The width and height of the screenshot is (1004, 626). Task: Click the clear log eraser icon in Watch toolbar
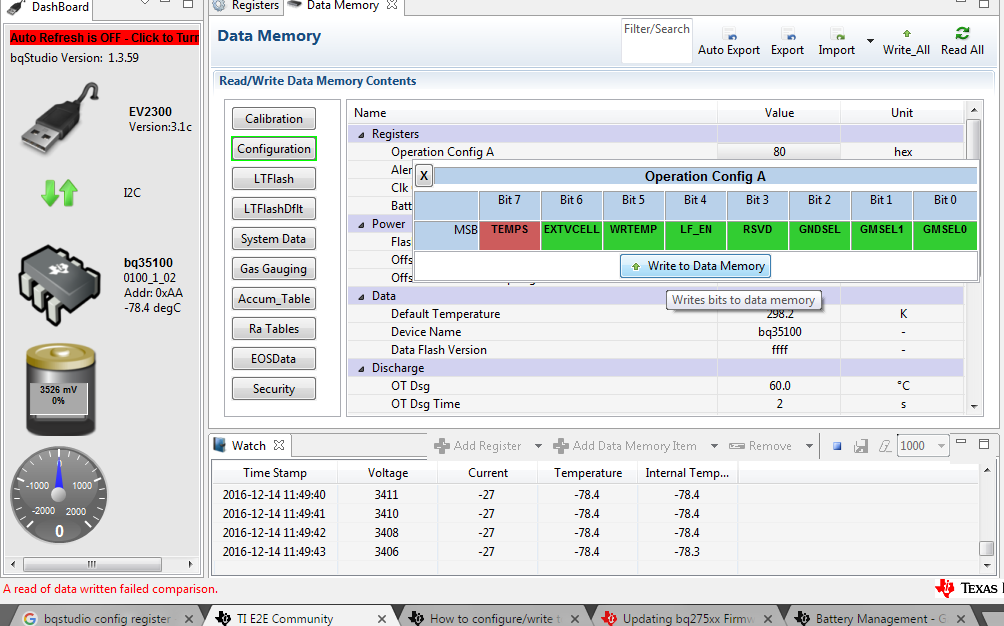tap(885, 446)
